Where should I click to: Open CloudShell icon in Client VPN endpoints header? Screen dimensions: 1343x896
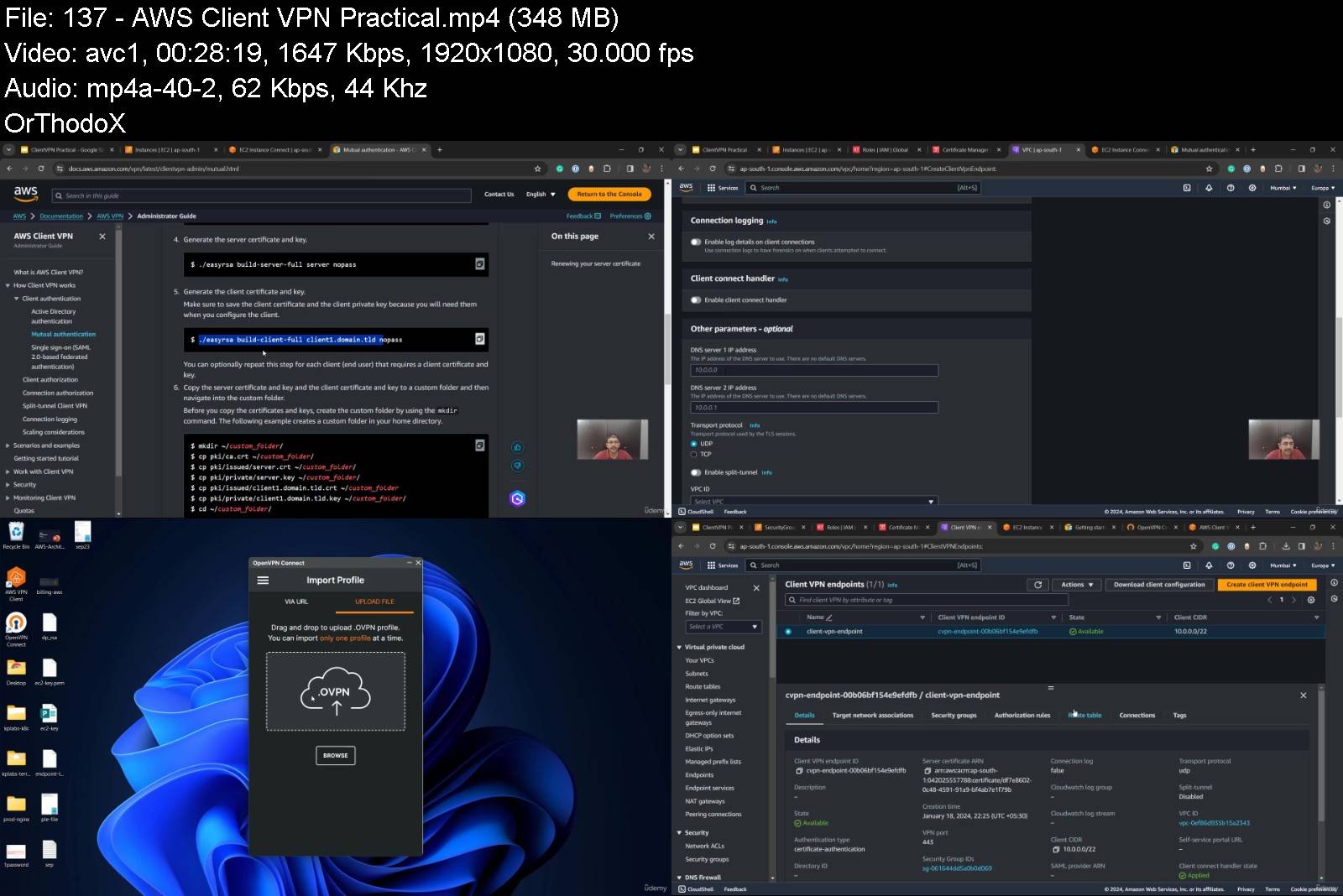point(1187,565)
